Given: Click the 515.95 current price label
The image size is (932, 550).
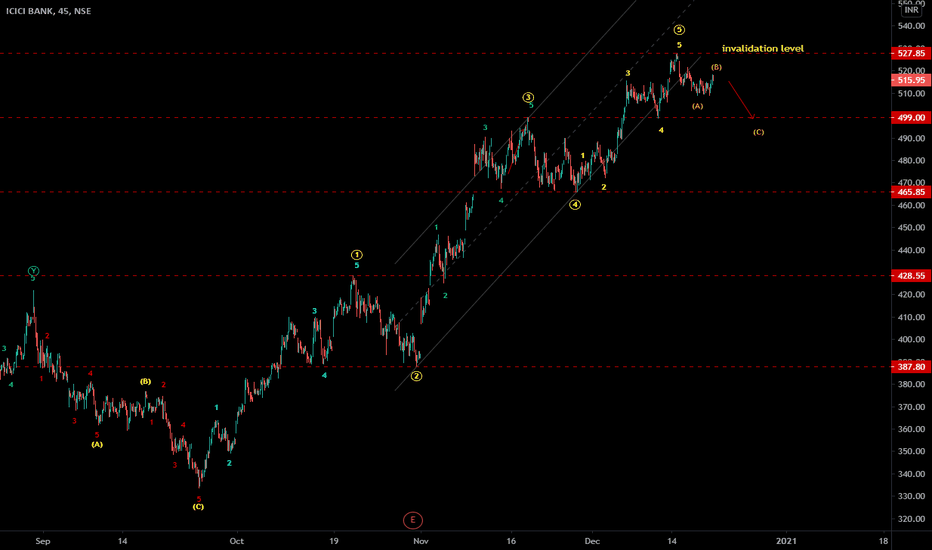Looking at the screenshot, I should [911, 80].
